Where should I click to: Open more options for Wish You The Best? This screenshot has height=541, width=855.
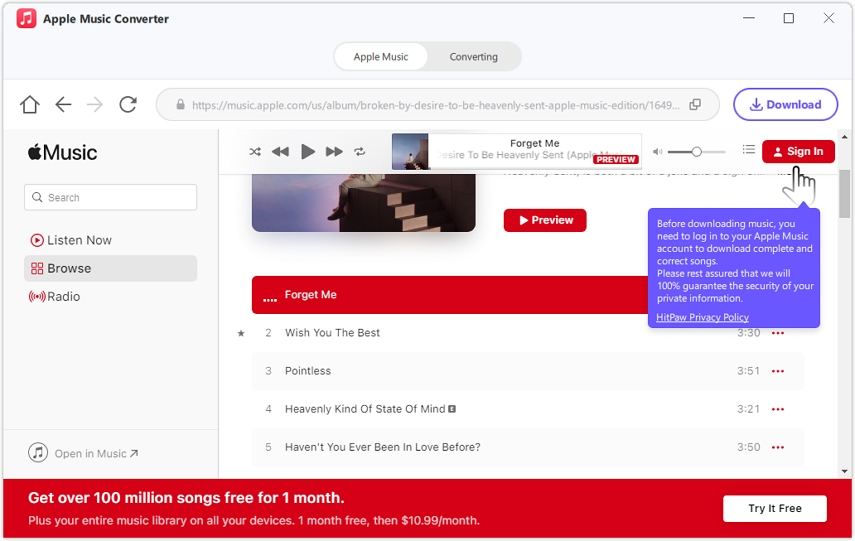(x=778, y=333)
